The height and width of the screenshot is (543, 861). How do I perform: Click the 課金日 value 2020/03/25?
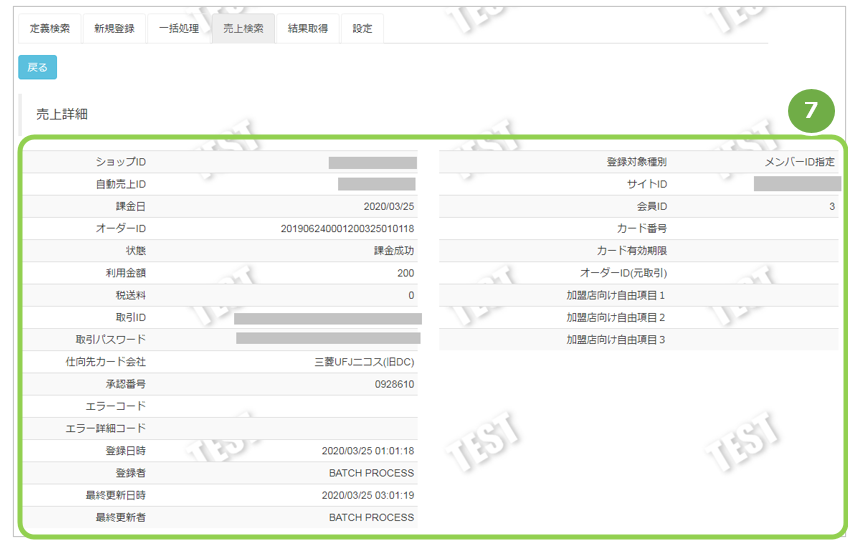[x=389, y=206]
